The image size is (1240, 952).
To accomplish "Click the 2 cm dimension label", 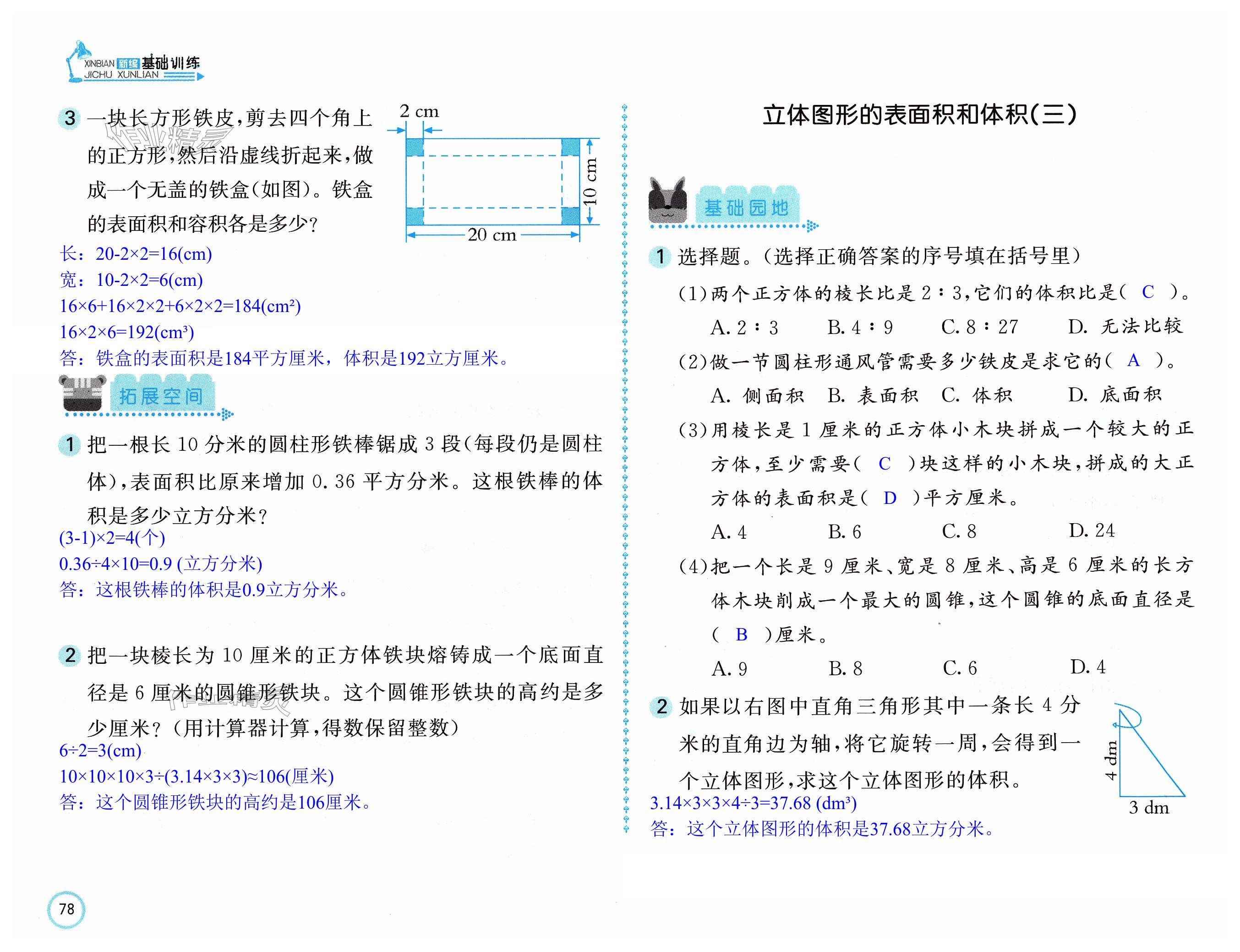I will pos(419,111).
